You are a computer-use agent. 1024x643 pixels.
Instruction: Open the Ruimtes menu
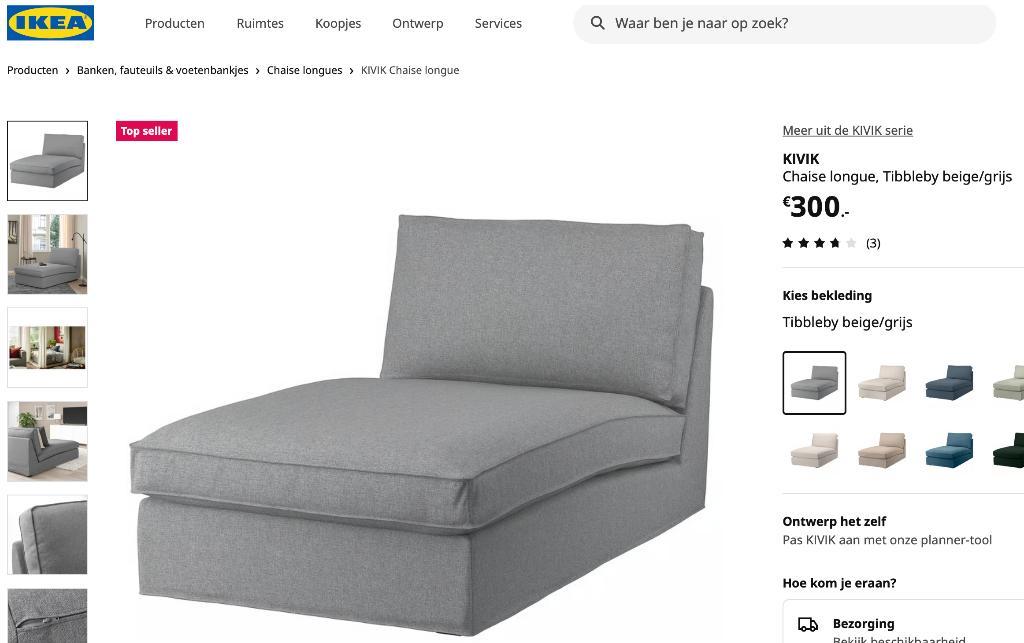260,24
